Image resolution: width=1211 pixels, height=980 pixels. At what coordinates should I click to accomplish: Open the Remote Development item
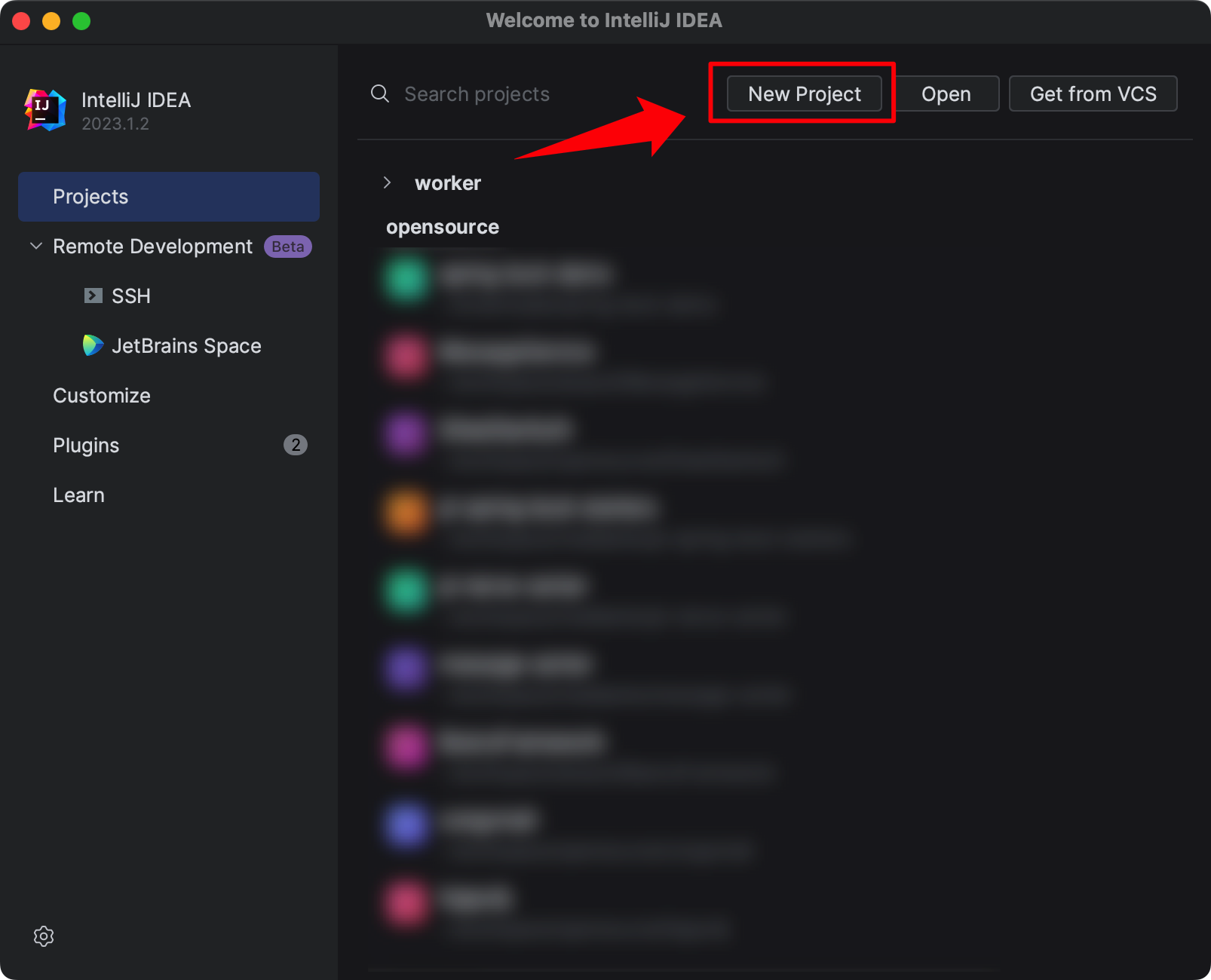(x=152, y=247)
